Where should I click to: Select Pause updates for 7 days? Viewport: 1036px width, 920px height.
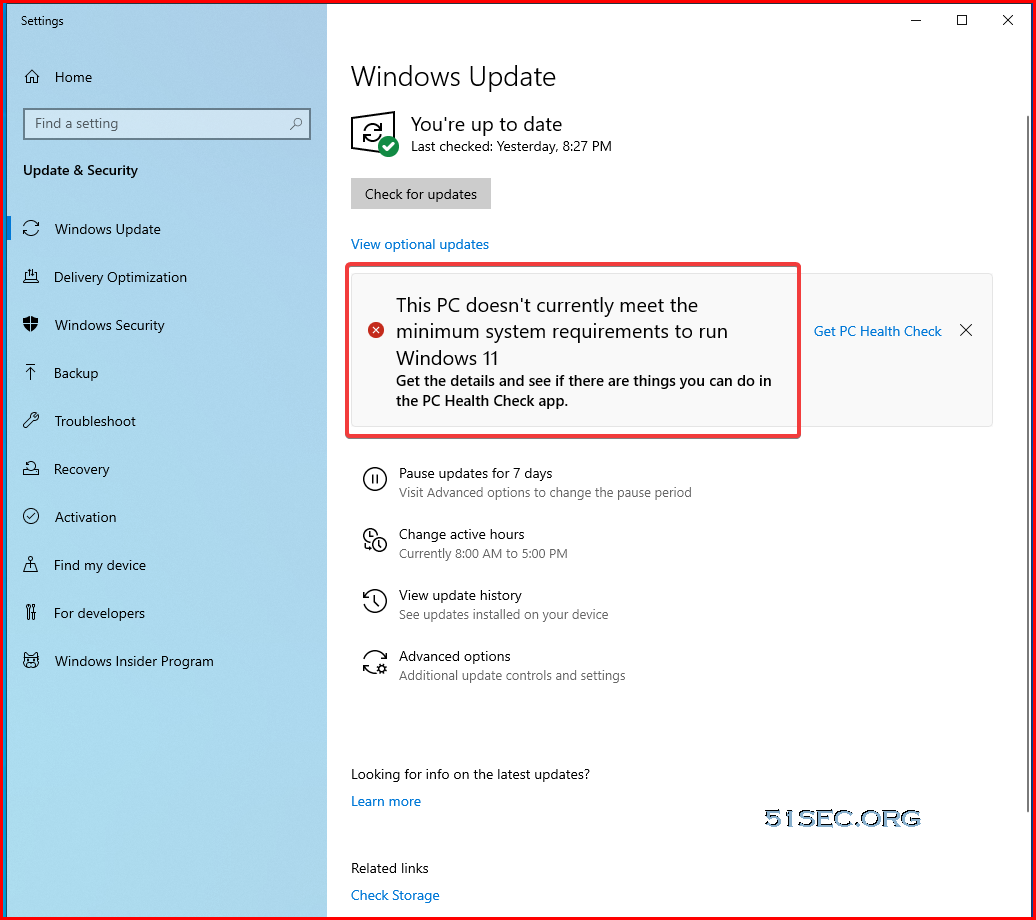coord(475,473)
